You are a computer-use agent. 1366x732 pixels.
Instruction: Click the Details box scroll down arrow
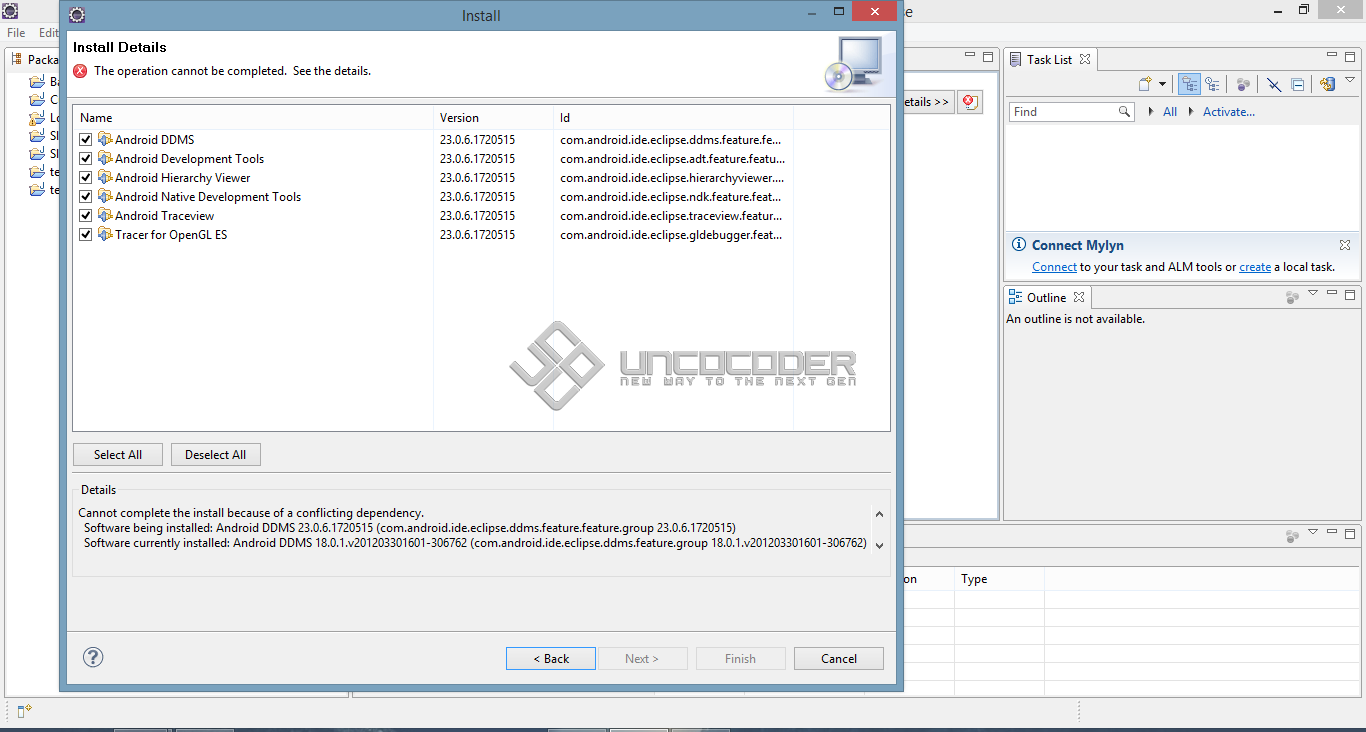pyautogui.click(x=879, y=545)
